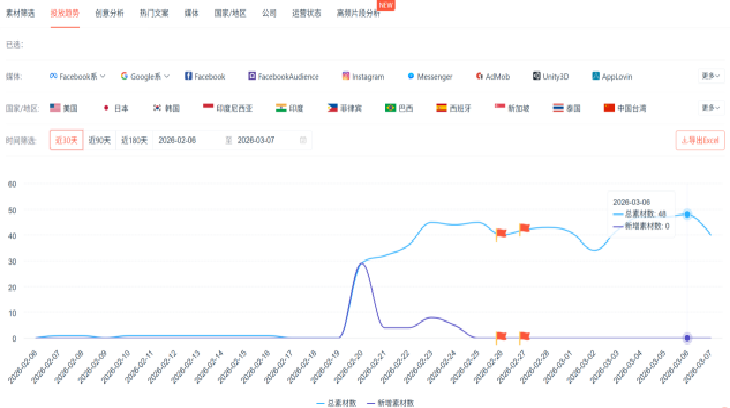Select the Facebook media filter icon
Screen dimensions: 730x408
coord(189,76)
